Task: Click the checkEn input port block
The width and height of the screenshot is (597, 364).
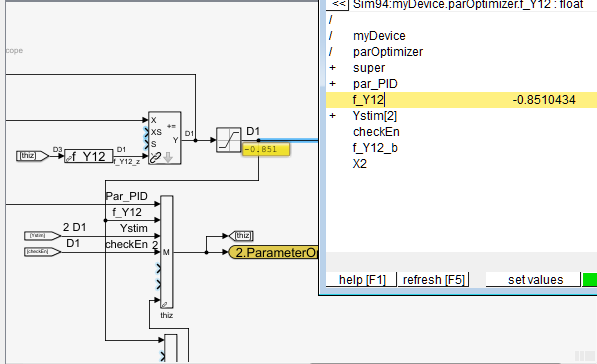Action: click(x=42, y=252)
